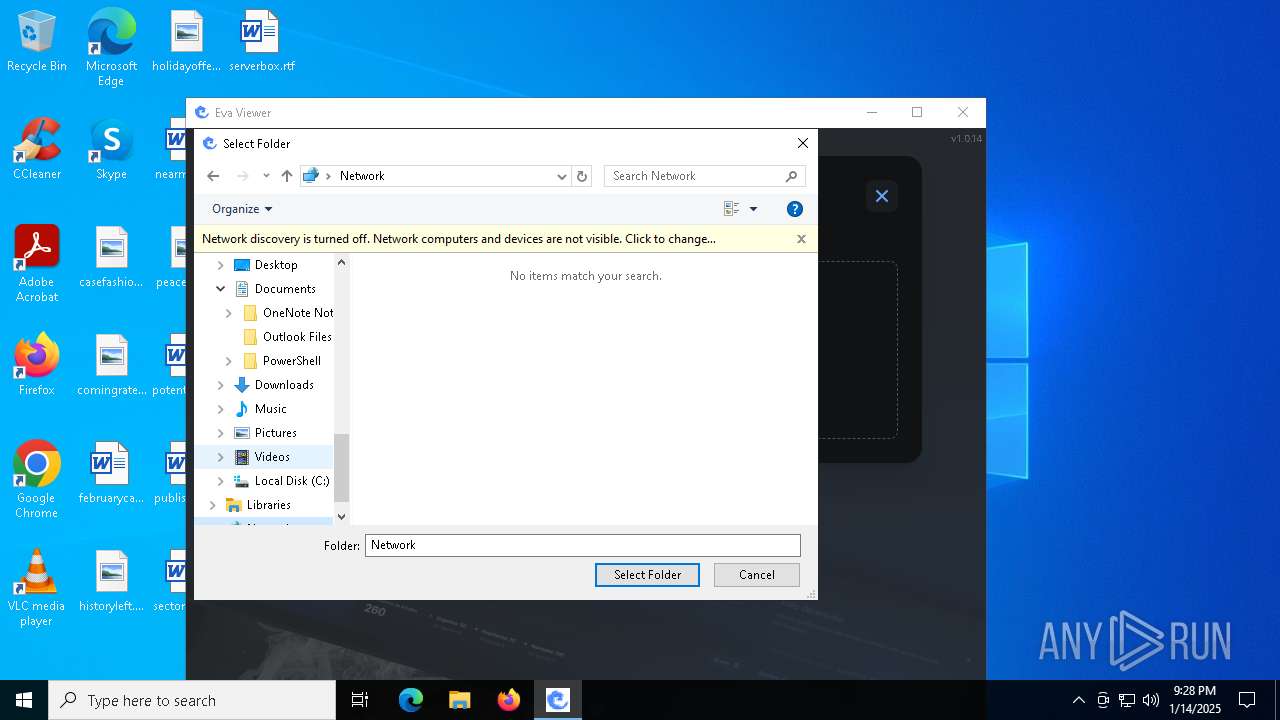This screenshot has height=720, width=1280.
Task: Select Adobe Acrobat desktop shortcut
Action: (37, 263)
